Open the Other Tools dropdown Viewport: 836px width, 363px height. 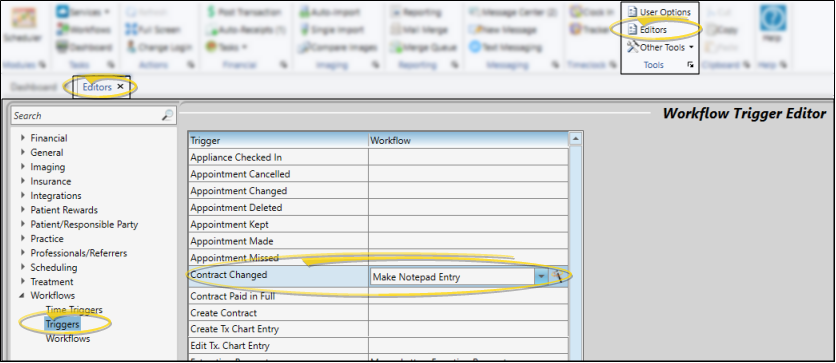661,47
